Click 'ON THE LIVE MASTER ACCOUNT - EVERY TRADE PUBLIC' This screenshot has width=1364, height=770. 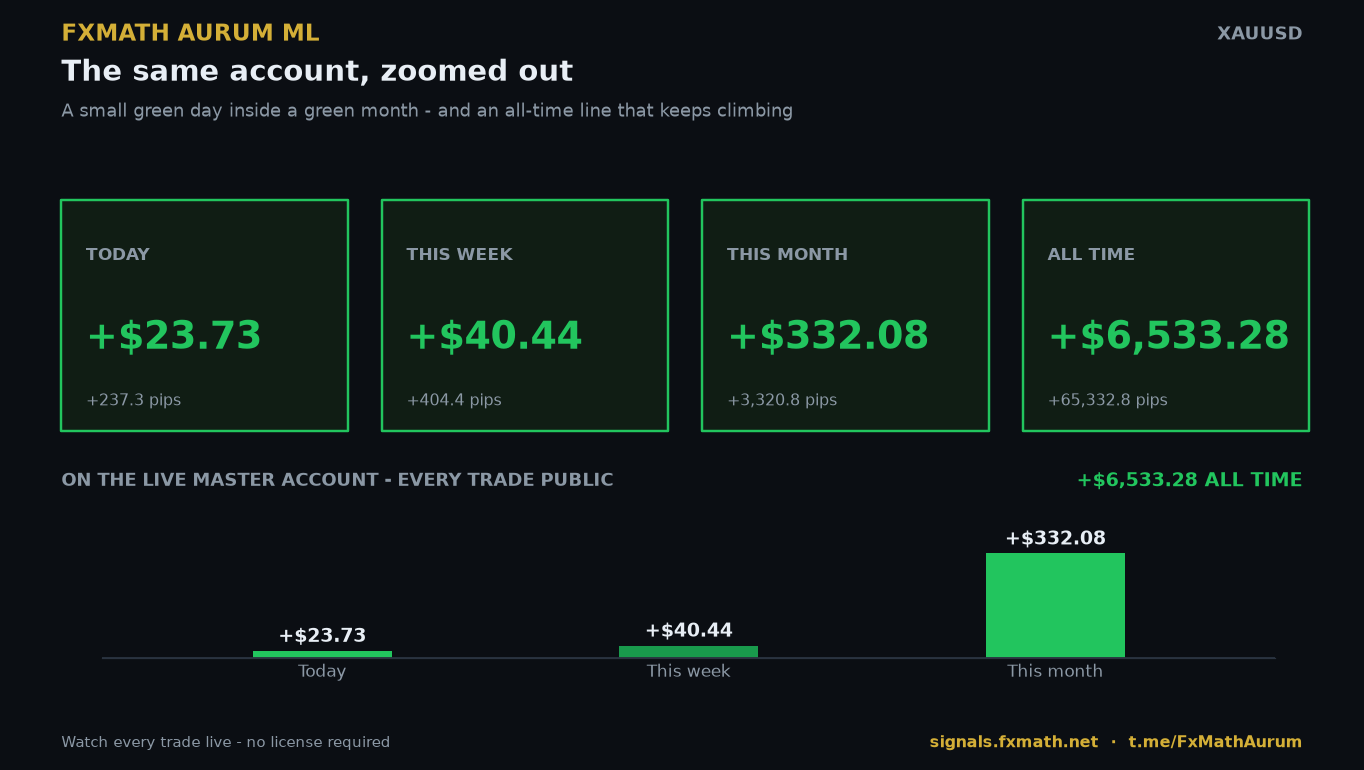(x=337, y=480)
